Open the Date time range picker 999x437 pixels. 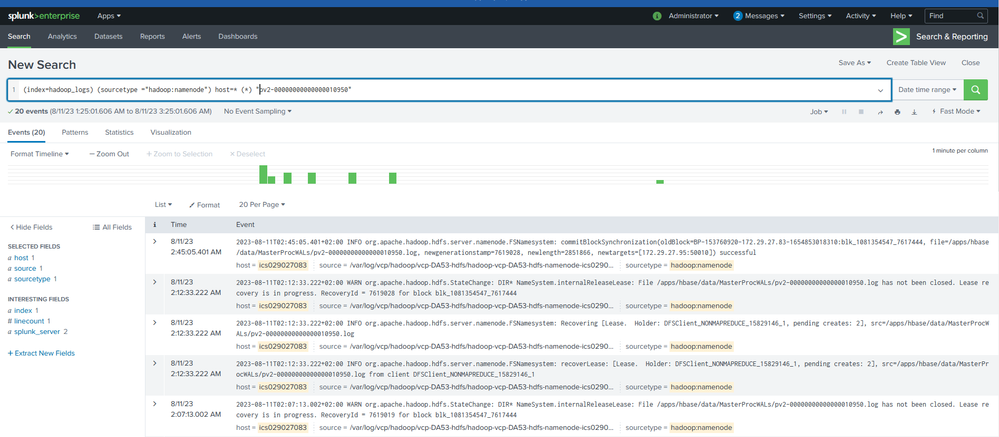tap(928, 90)
